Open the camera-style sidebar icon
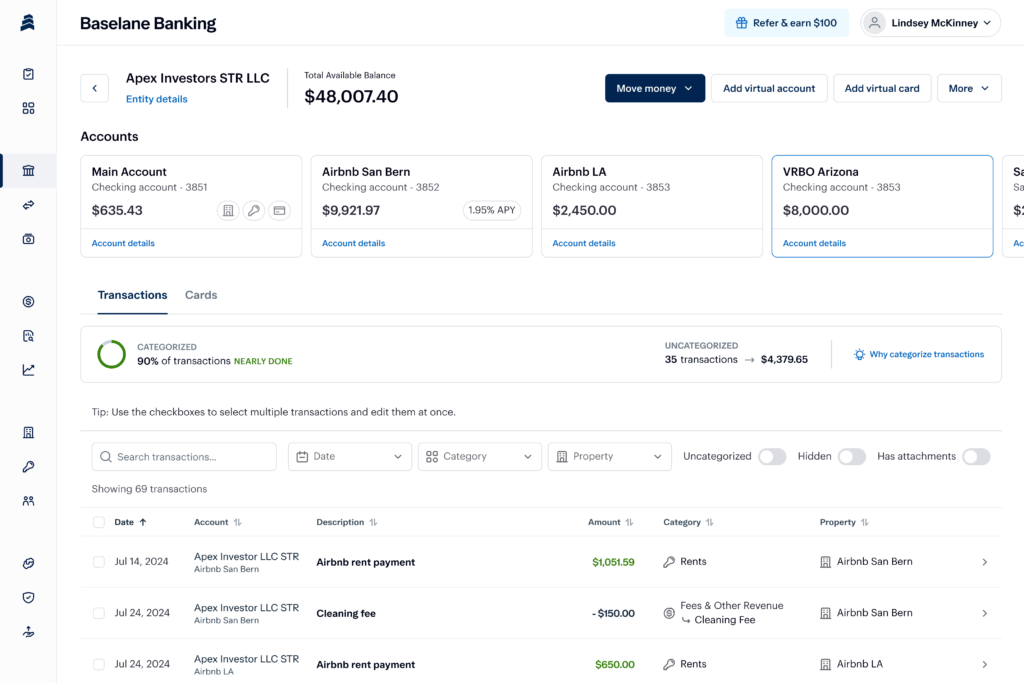The width and height of the screenshot is (1024, 683). point(28,239)
